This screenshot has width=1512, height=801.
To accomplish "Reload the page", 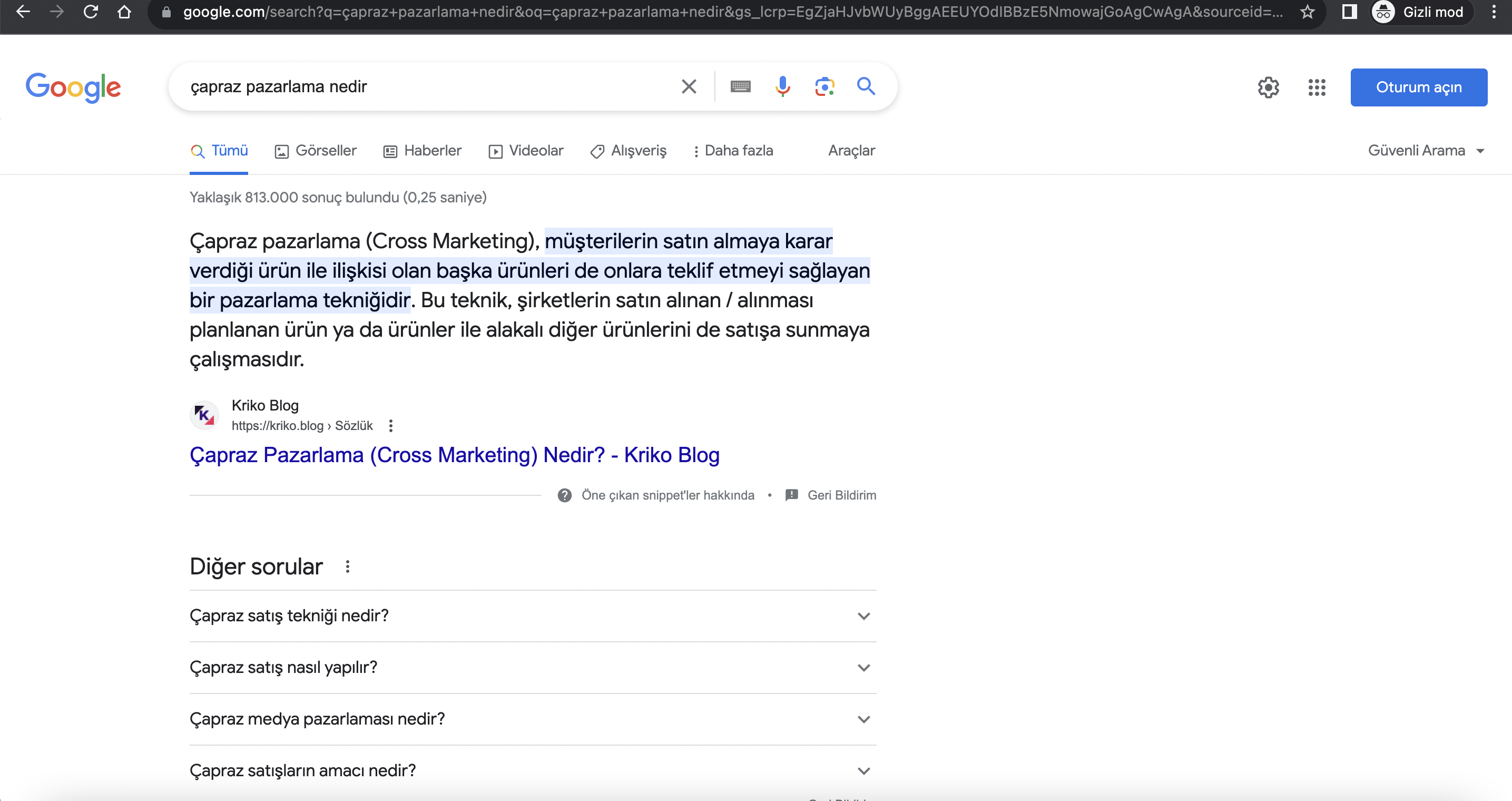I will [x=91, y=12].
